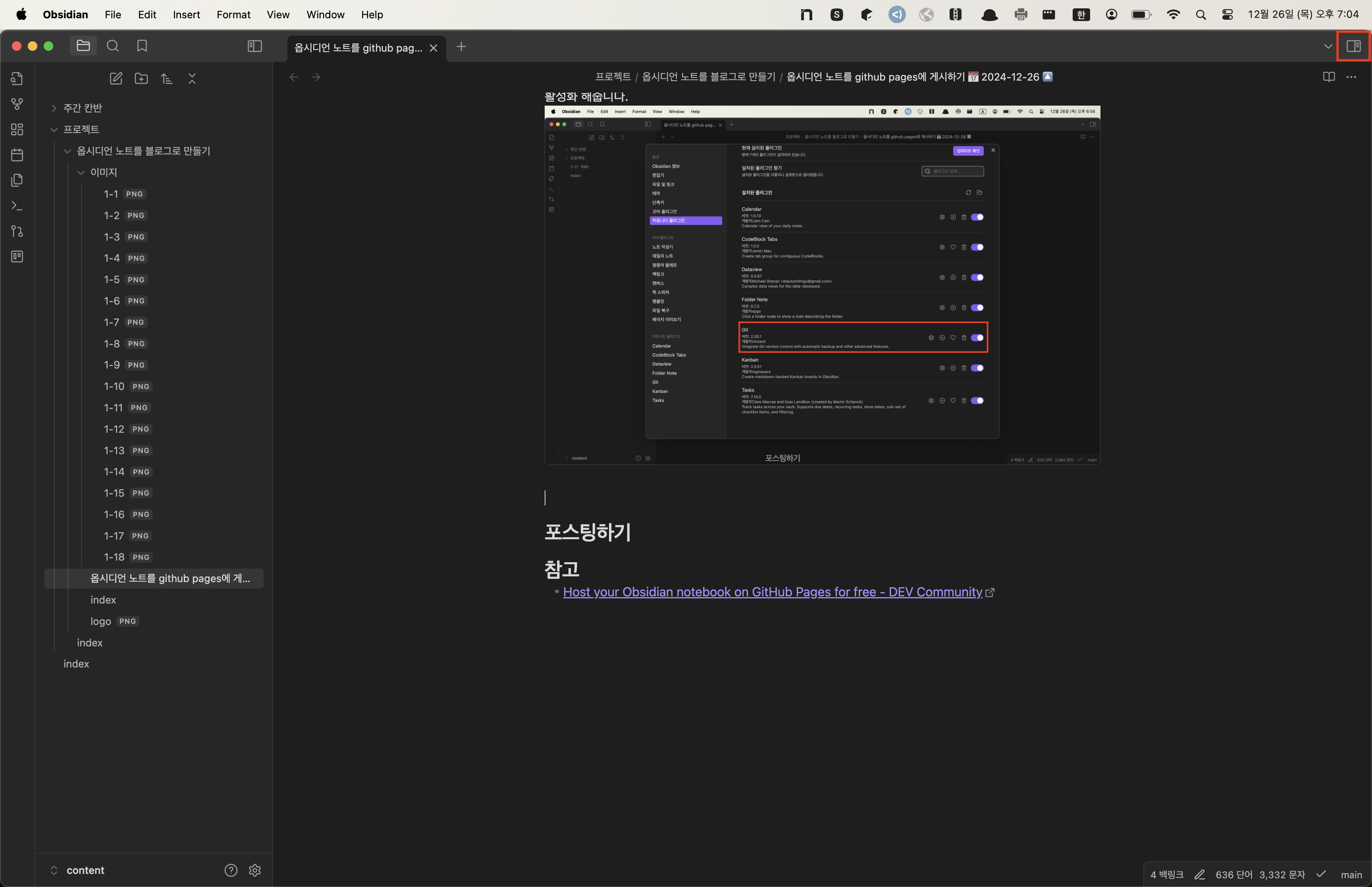Viewport: 1372px width, 887px height.
Task: Toggle the right sidebar icon
Action: coord(1354,46)
